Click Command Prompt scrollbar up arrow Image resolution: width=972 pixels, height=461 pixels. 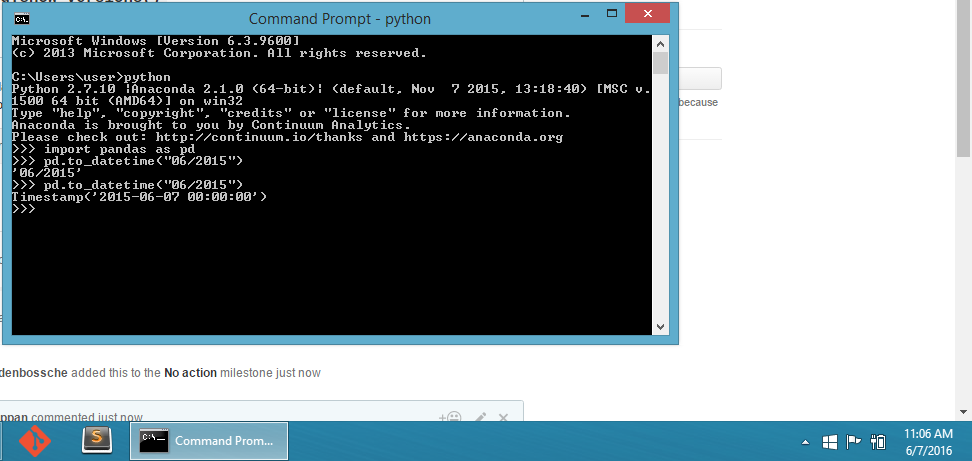pyautogui.click(x=660, y=44)
